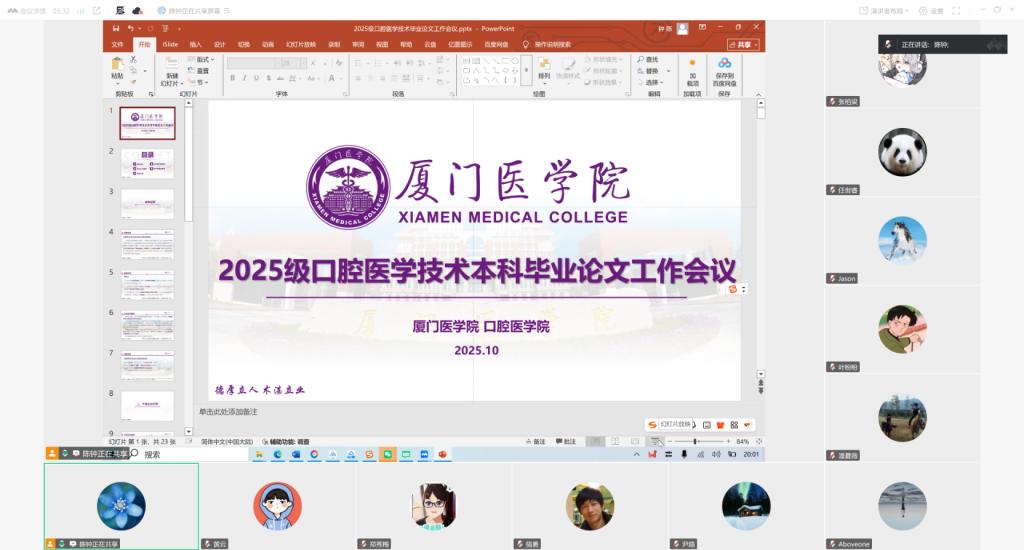This screenshot has height=550, width=1024.
Task: Click the lightbulb 操作说明搜索 box
Action: click(x=547, y=44)
